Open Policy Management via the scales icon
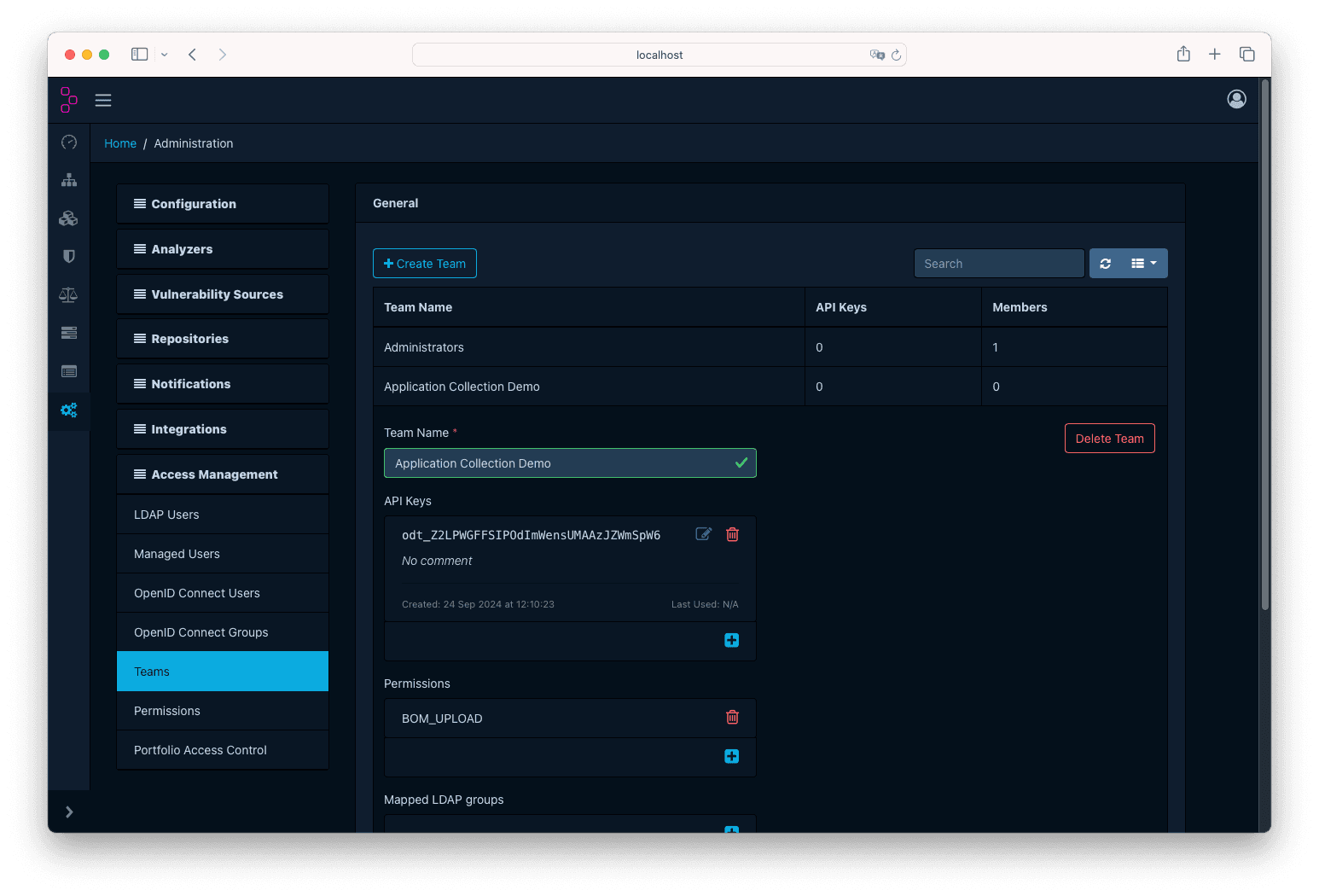This screenshot has width=1319, height=896. pos(68,294)
